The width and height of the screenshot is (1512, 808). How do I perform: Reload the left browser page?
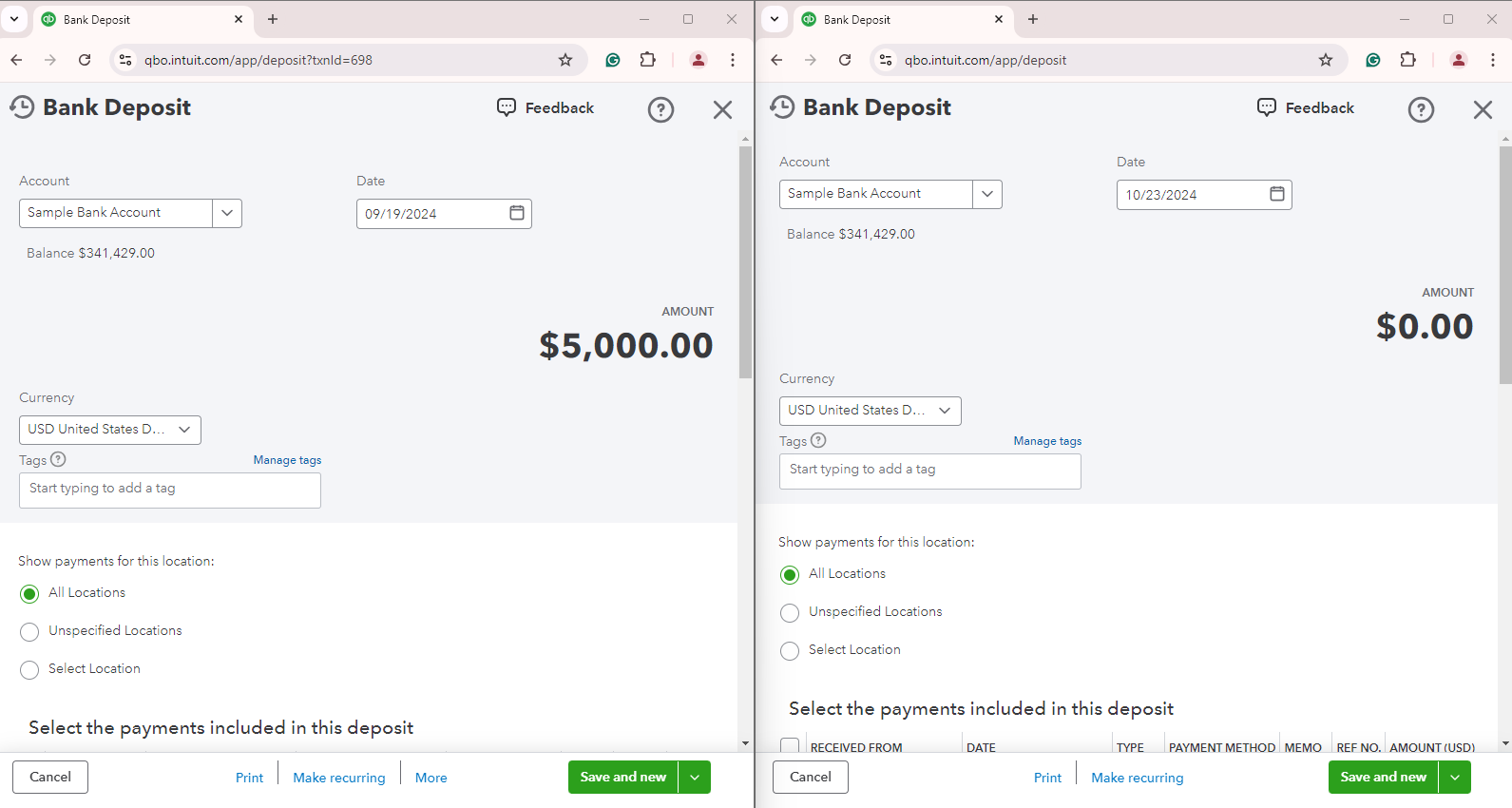pos(85,60)
